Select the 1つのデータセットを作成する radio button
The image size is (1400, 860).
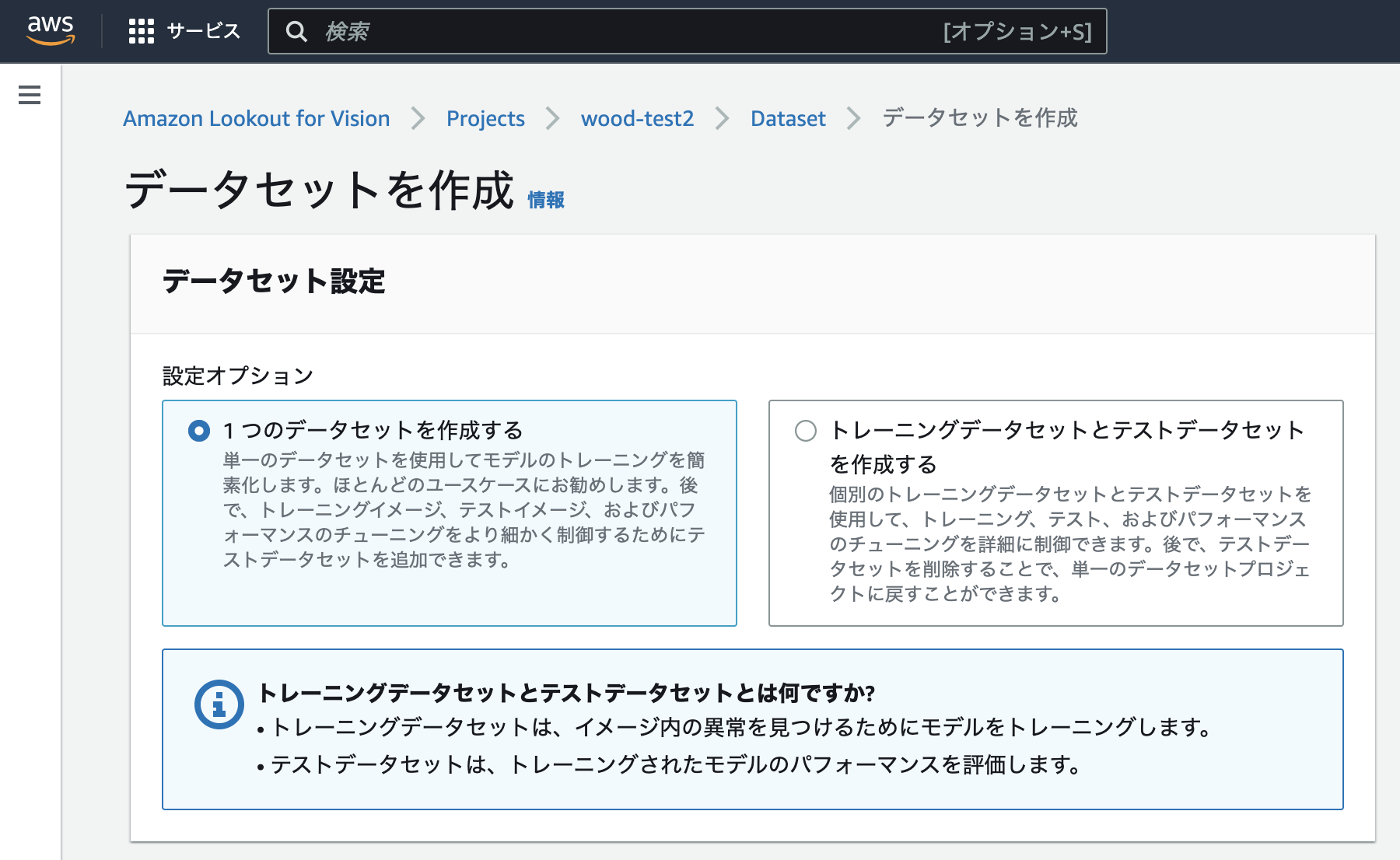click(x=199, y=430)
